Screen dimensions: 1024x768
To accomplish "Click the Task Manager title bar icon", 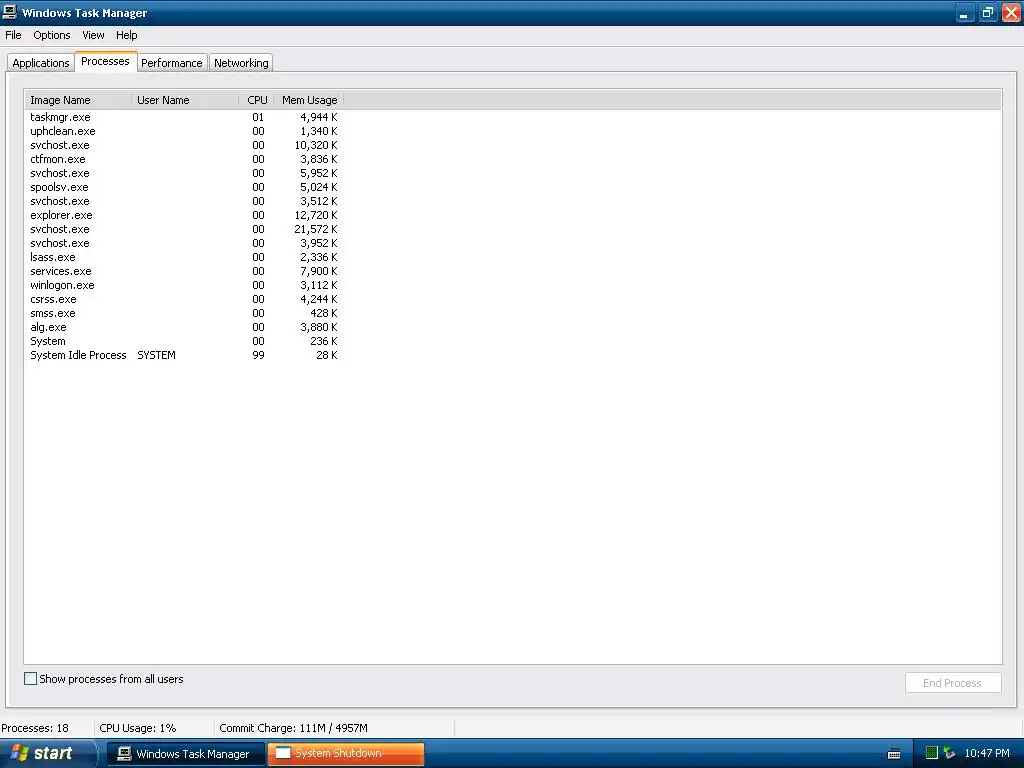I will pyautogui.click(x=10, y=12).
